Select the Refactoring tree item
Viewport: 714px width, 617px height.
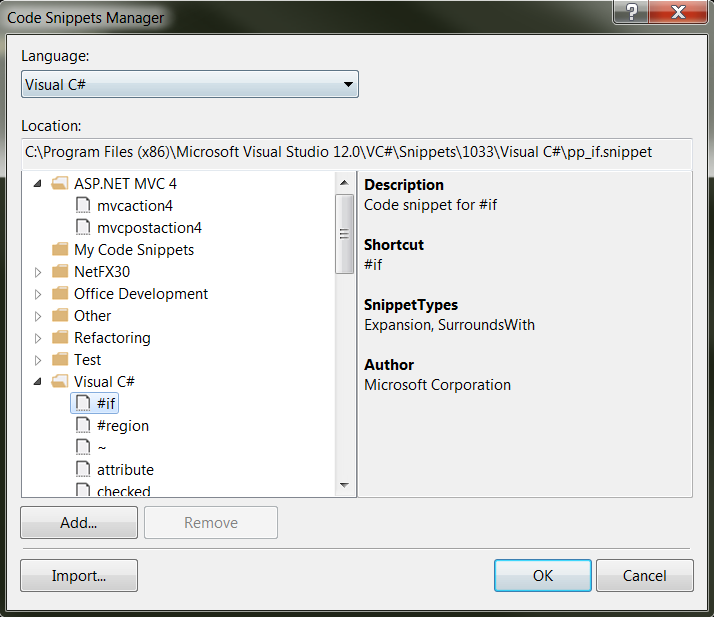112,338
